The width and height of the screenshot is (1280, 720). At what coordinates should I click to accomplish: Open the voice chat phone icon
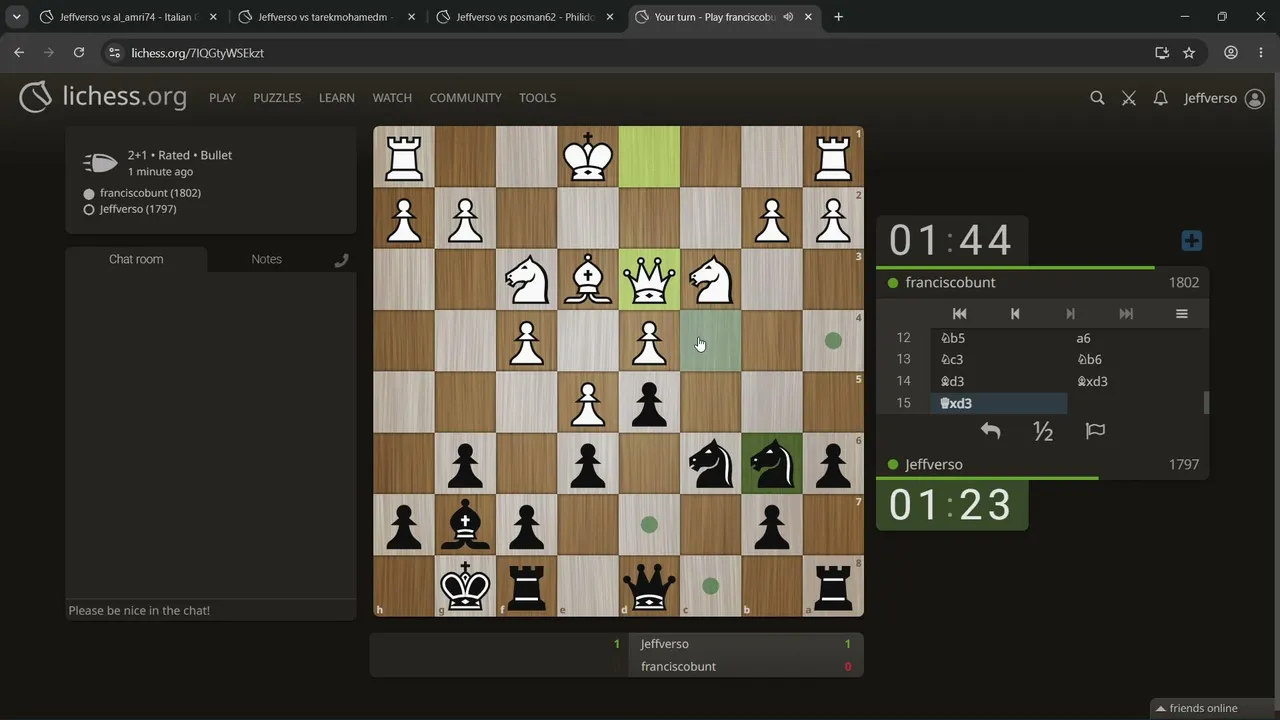coord(341,260)
